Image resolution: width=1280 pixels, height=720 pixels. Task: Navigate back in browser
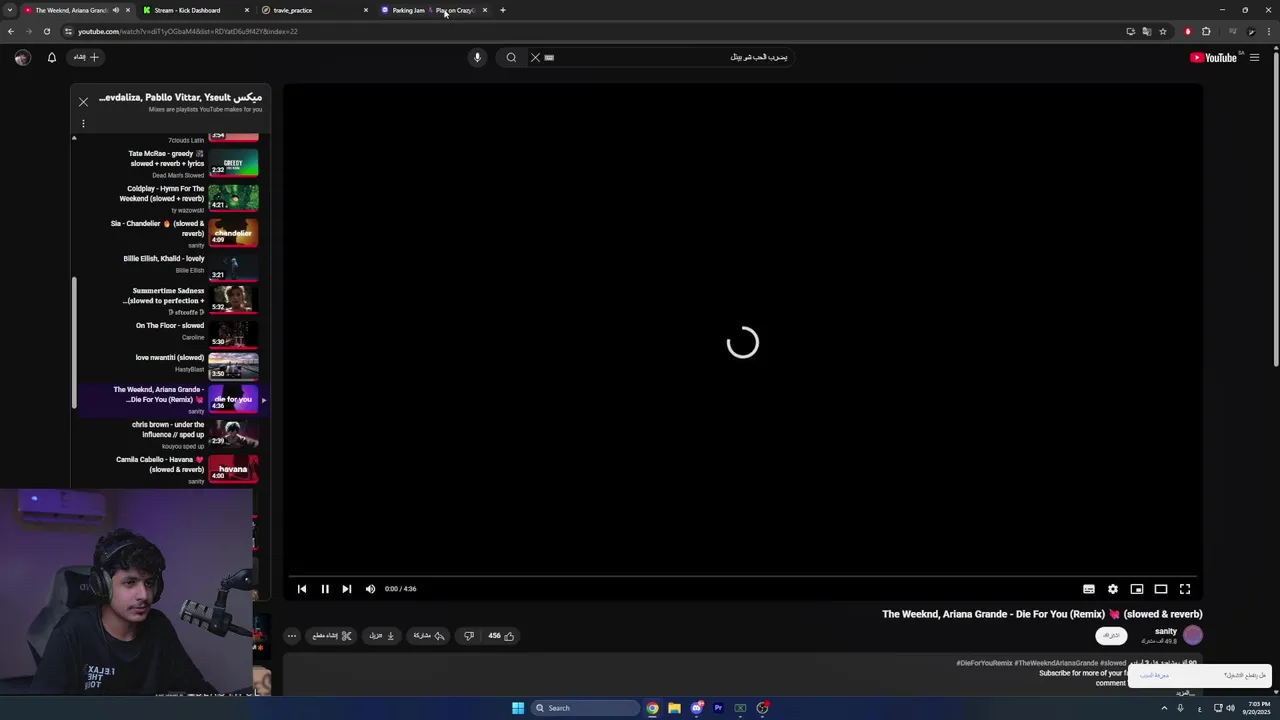[x=11, y=31]
